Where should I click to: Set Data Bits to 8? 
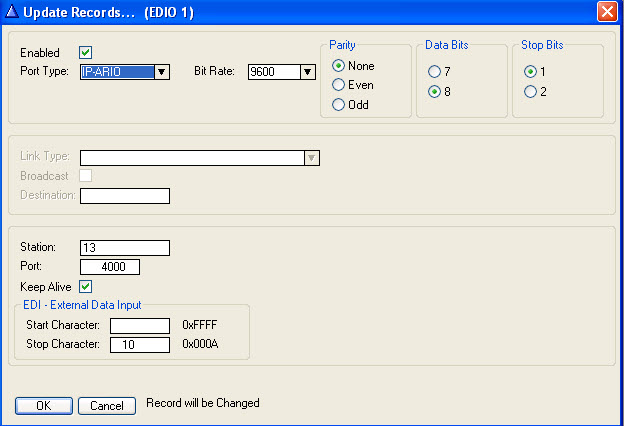(434, 92)
